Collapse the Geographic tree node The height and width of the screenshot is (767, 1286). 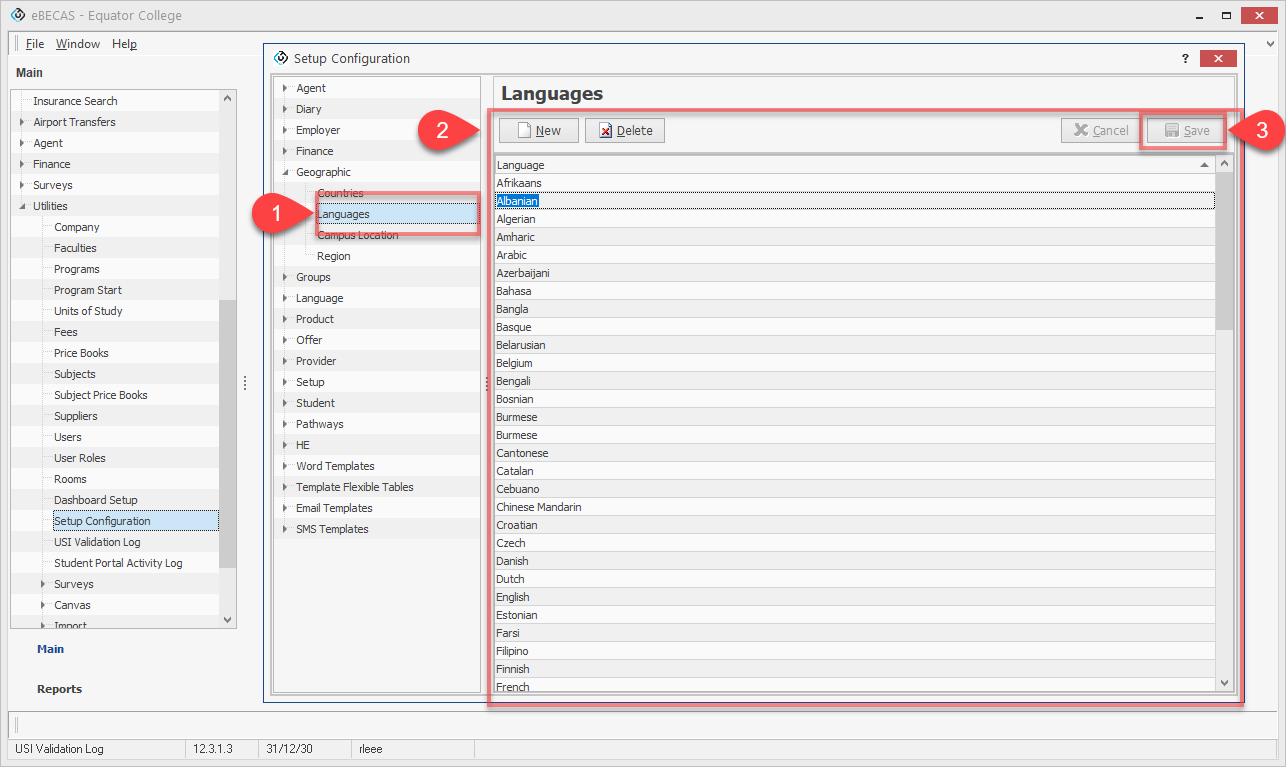point(285,172)
